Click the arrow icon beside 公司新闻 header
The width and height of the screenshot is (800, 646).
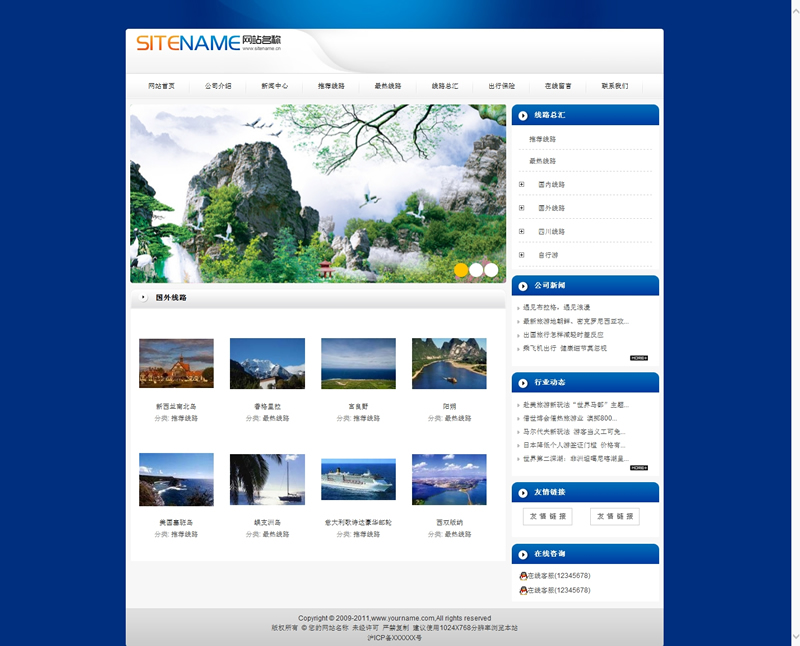523,286
